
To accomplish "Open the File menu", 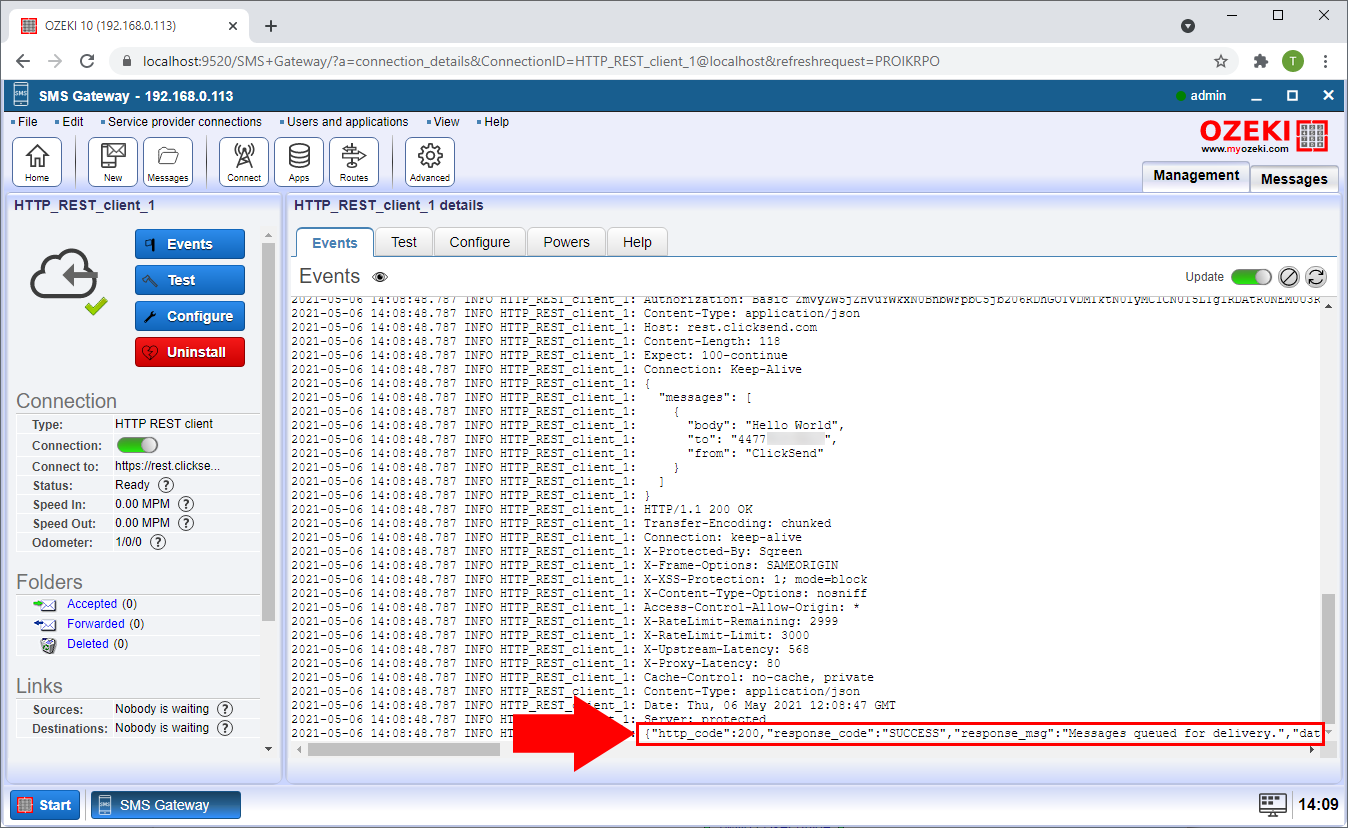I will pyautogui.click(x=27, y=122).
